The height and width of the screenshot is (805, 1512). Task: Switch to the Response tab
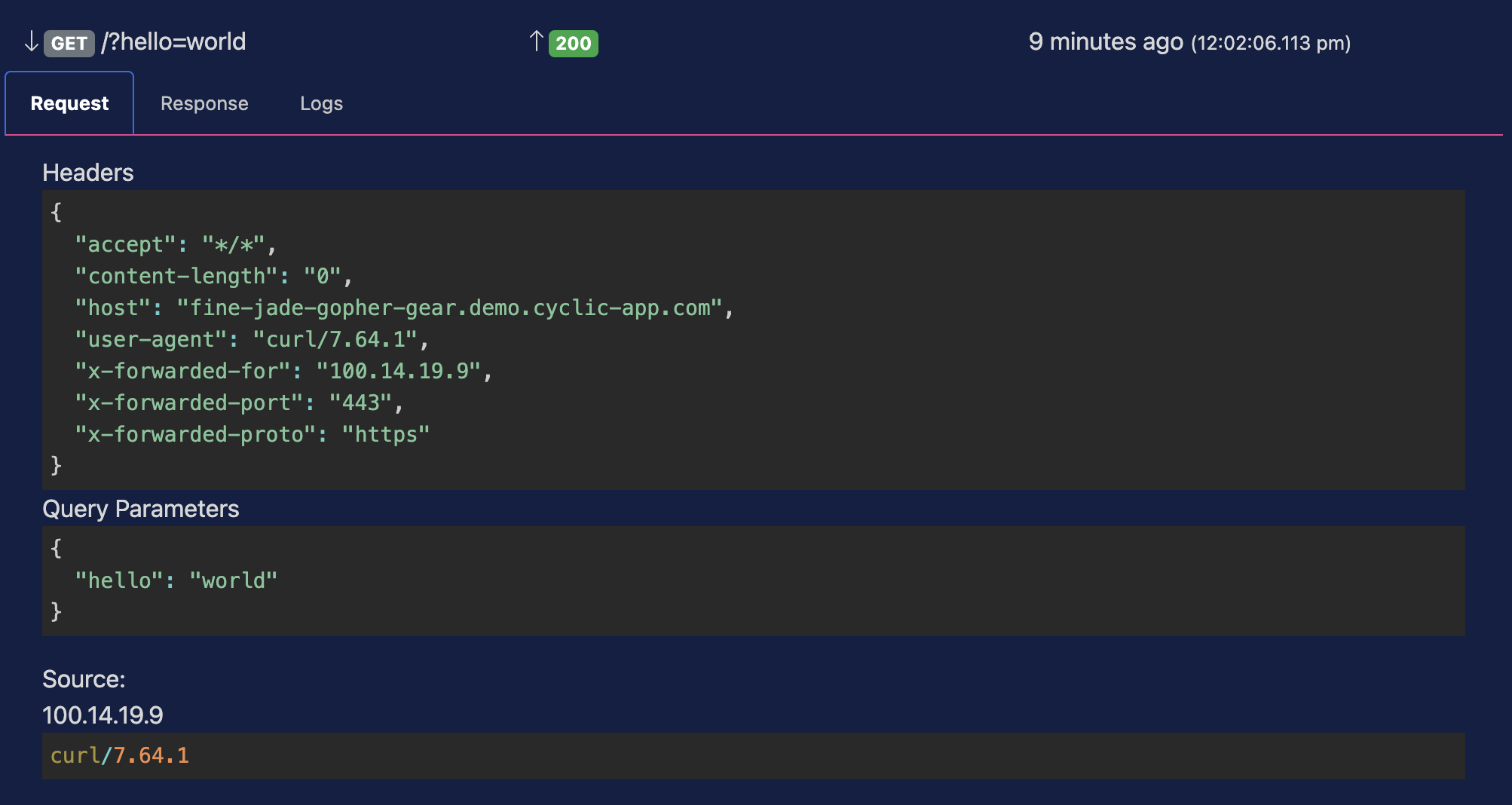204,103
